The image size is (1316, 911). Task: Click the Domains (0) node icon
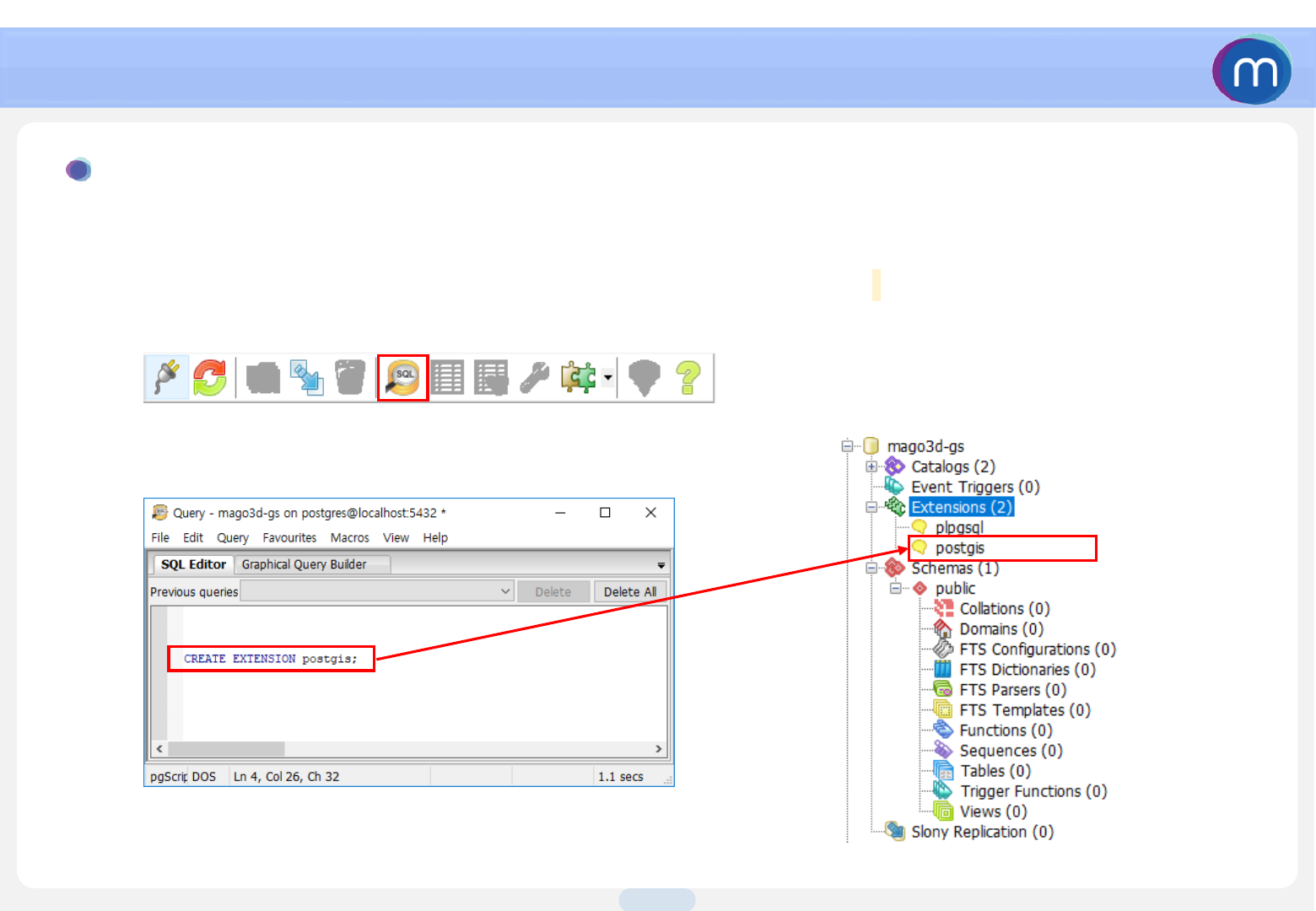tap(943, 628)
